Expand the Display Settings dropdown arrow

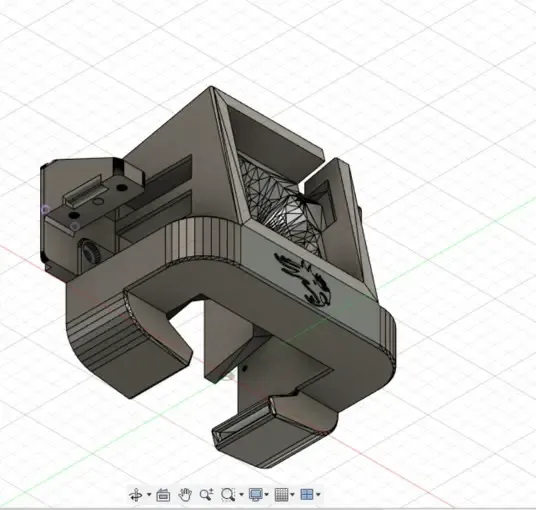coord(267,494)
